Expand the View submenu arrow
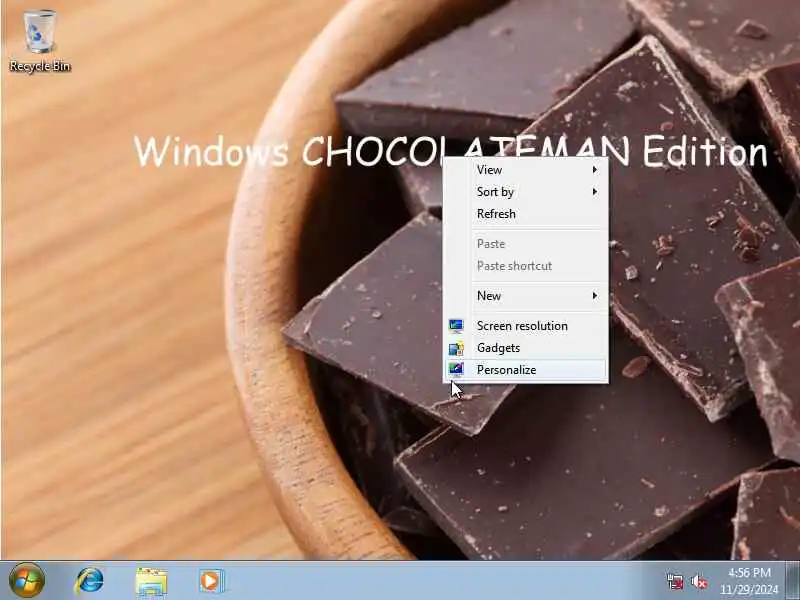Screen dimensions: 800x600 pyautogui.click(x=595, y=170)
